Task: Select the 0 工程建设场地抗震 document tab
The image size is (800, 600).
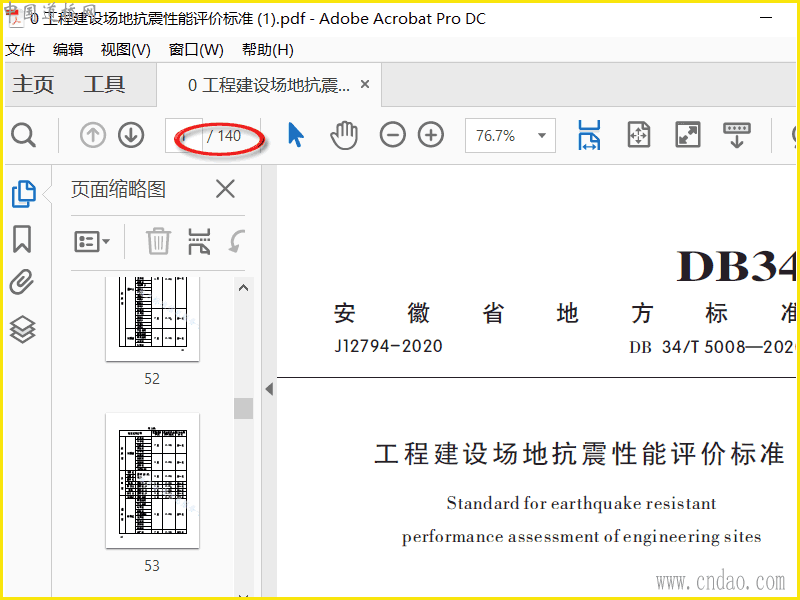Action: pyautogui.click(x=269, y=85)
